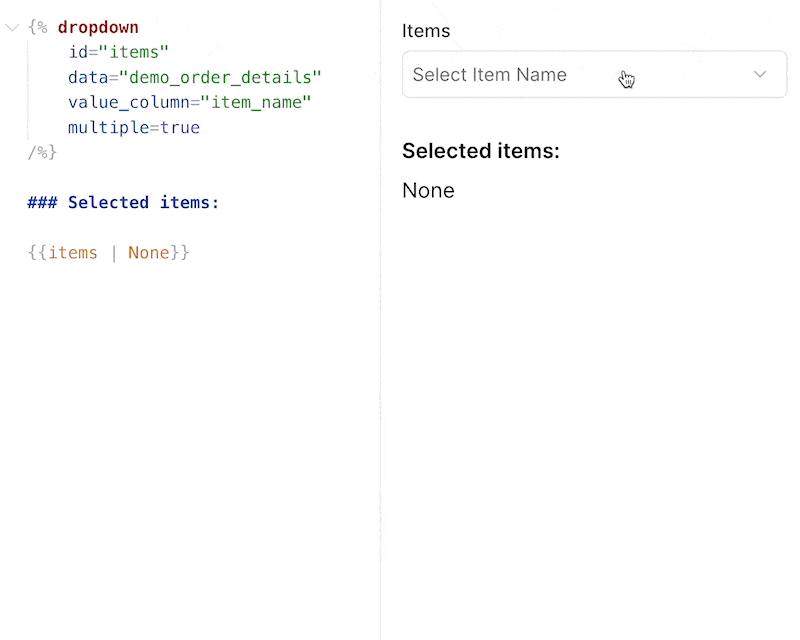800x640 pixels.
Task: Click the None fallback value in code
Action: 148,252
